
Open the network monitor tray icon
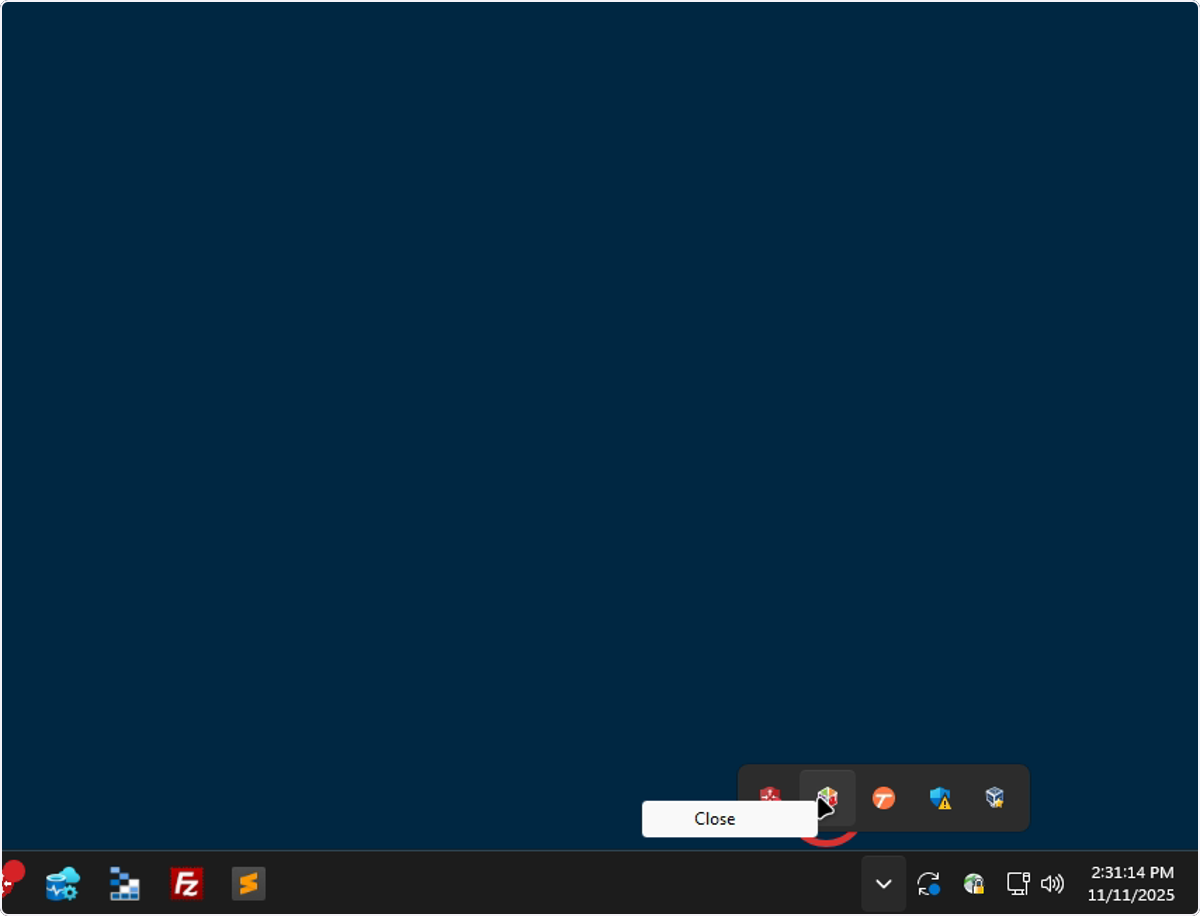[1018, 883]
